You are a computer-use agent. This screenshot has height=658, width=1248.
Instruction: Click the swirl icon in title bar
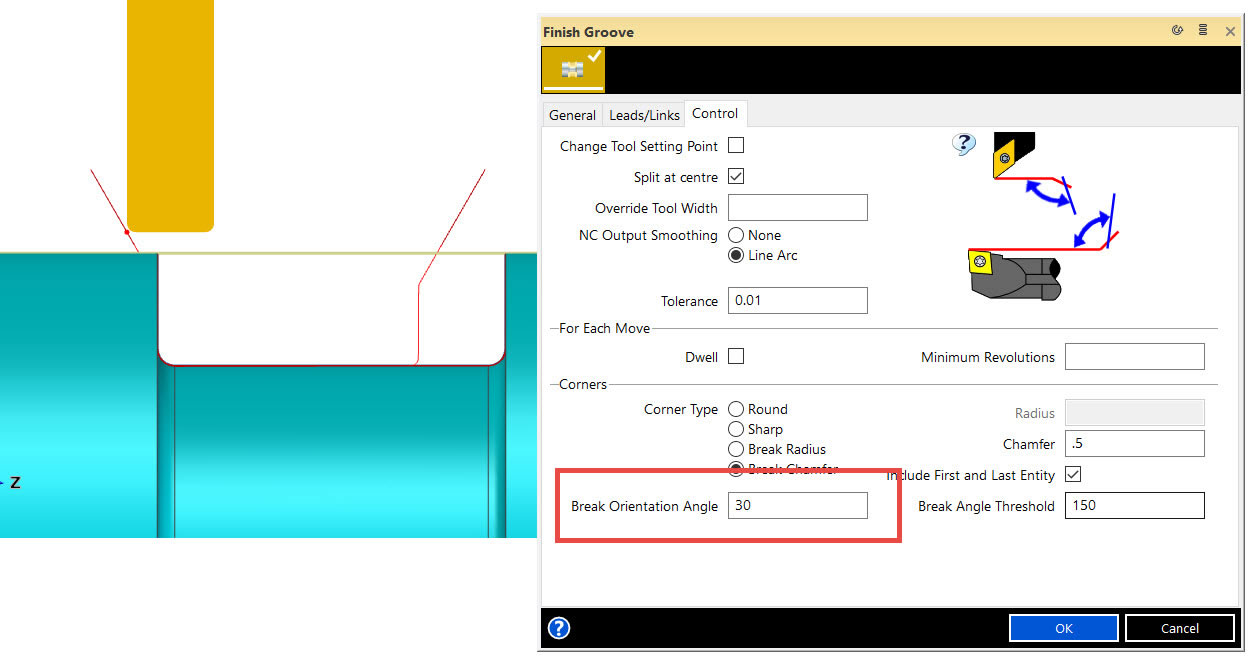click(x=1178, y=31)
